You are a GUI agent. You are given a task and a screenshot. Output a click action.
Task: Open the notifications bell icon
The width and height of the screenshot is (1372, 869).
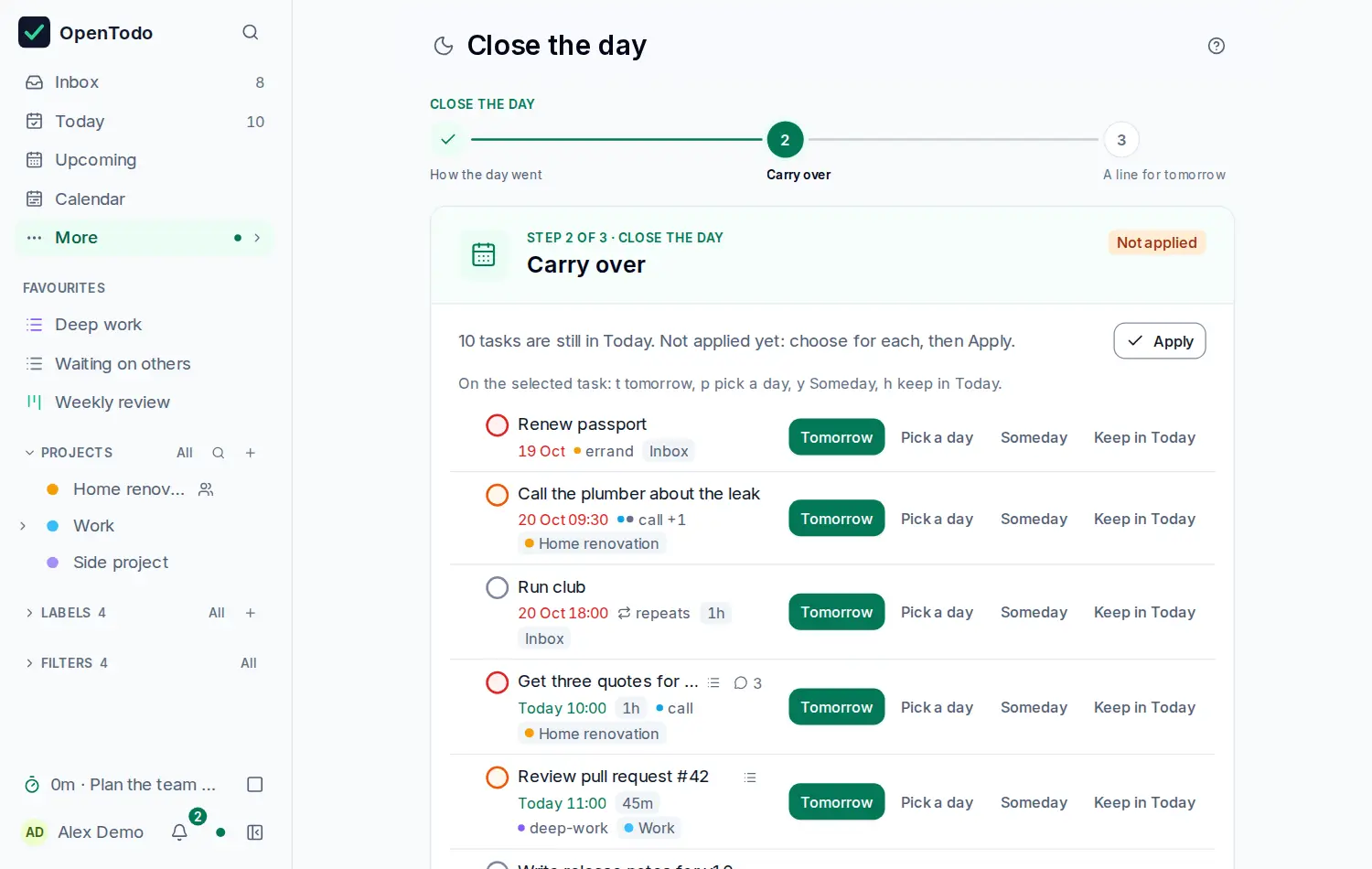[179, 832]
